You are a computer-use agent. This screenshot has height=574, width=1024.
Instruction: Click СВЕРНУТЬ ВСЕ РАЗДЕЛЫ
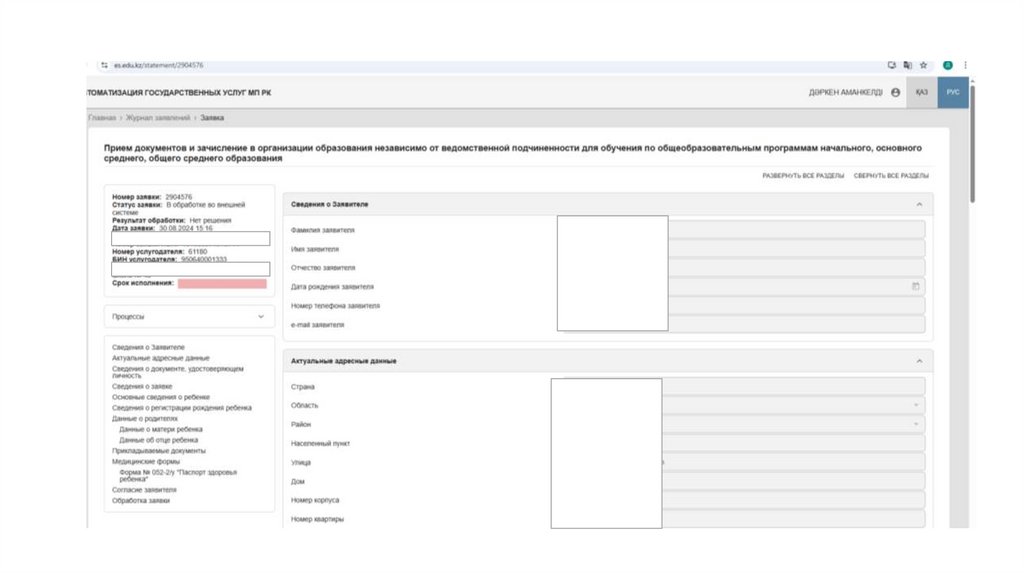click(x=891, y=176)
